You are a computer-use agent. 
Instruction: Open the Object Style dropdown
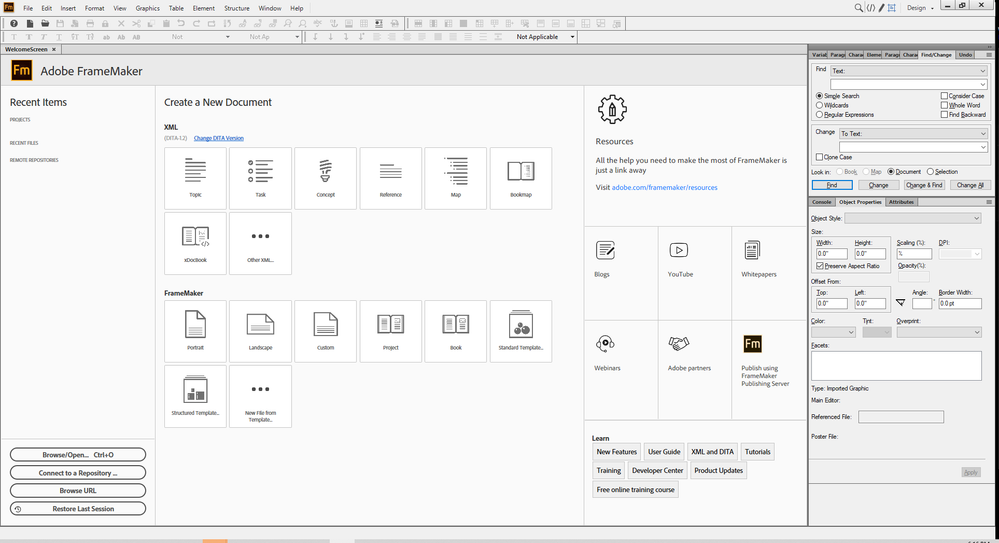click(x=913, y=218)
